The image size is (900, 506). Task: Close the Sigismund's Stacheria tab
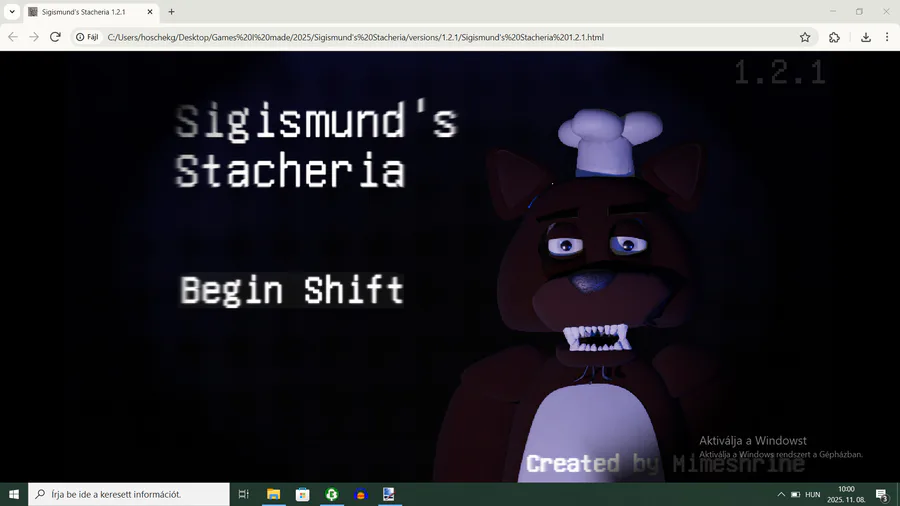150,12
